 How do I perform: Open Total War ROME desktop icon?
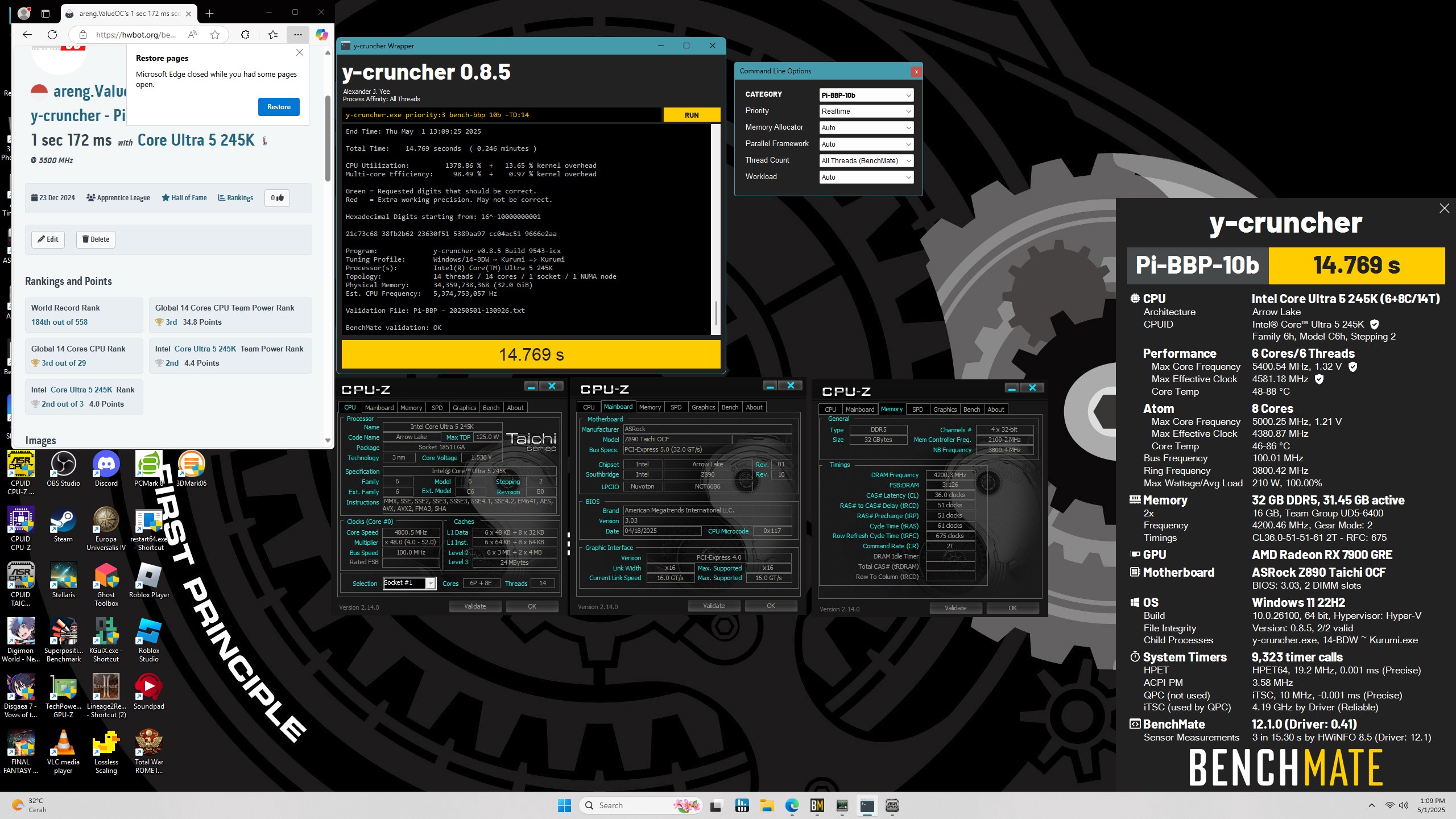pos(148,751)
